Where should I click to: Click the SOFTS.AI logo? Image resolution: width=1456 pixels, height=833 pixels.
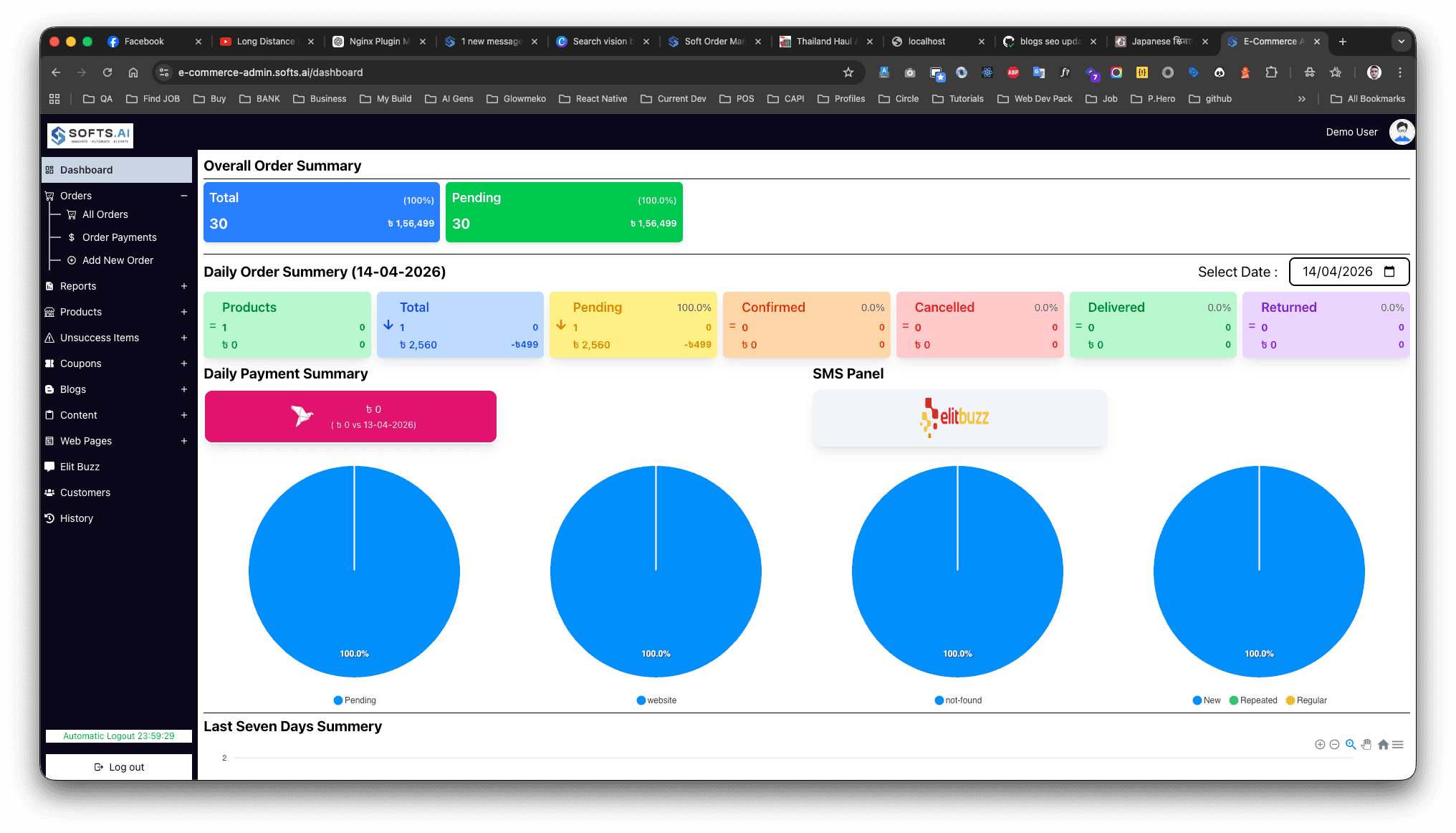pyautogui.click(x=90, y=135)
